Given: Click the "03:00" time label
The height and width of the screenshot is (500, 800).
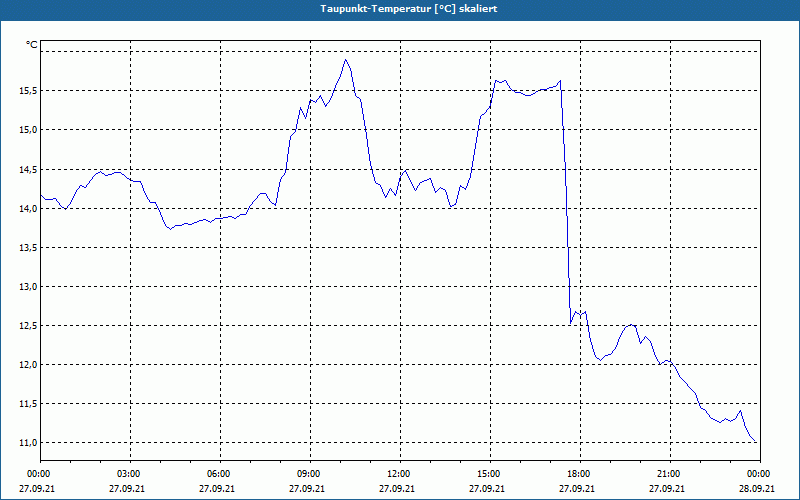Looking at the screenshot, I should (129, 474).
